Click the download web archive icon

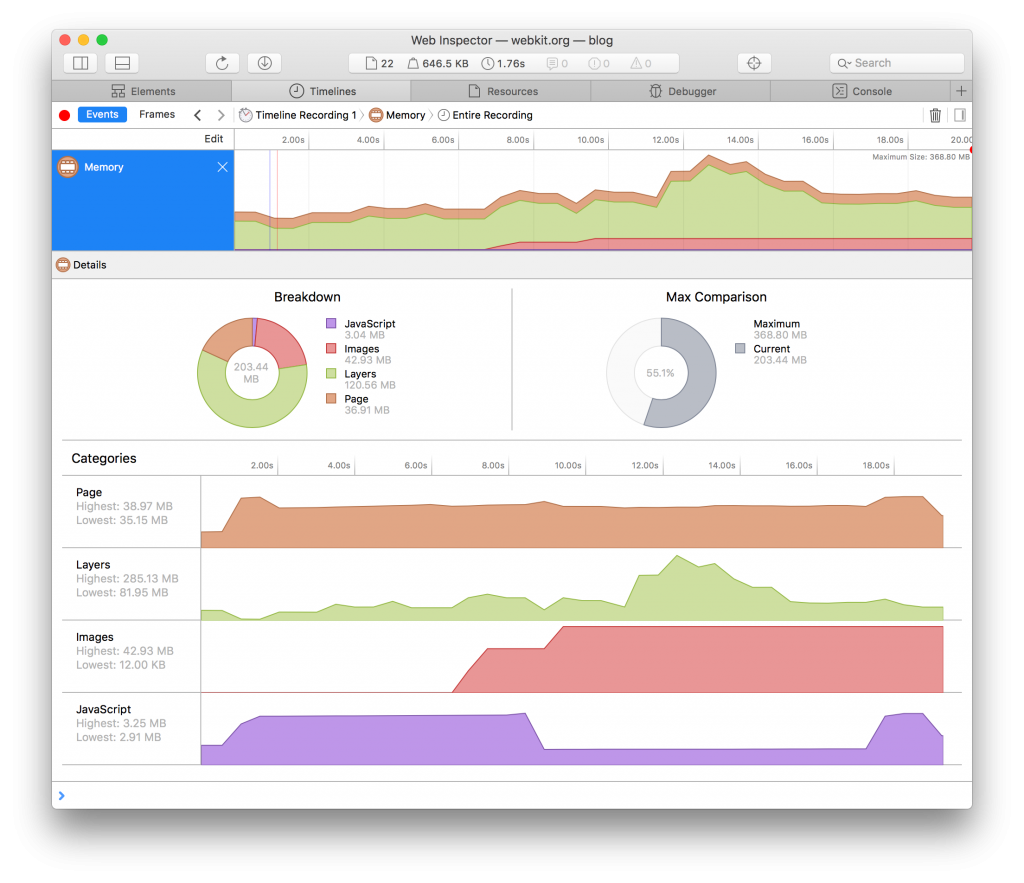tap(264, 63)
